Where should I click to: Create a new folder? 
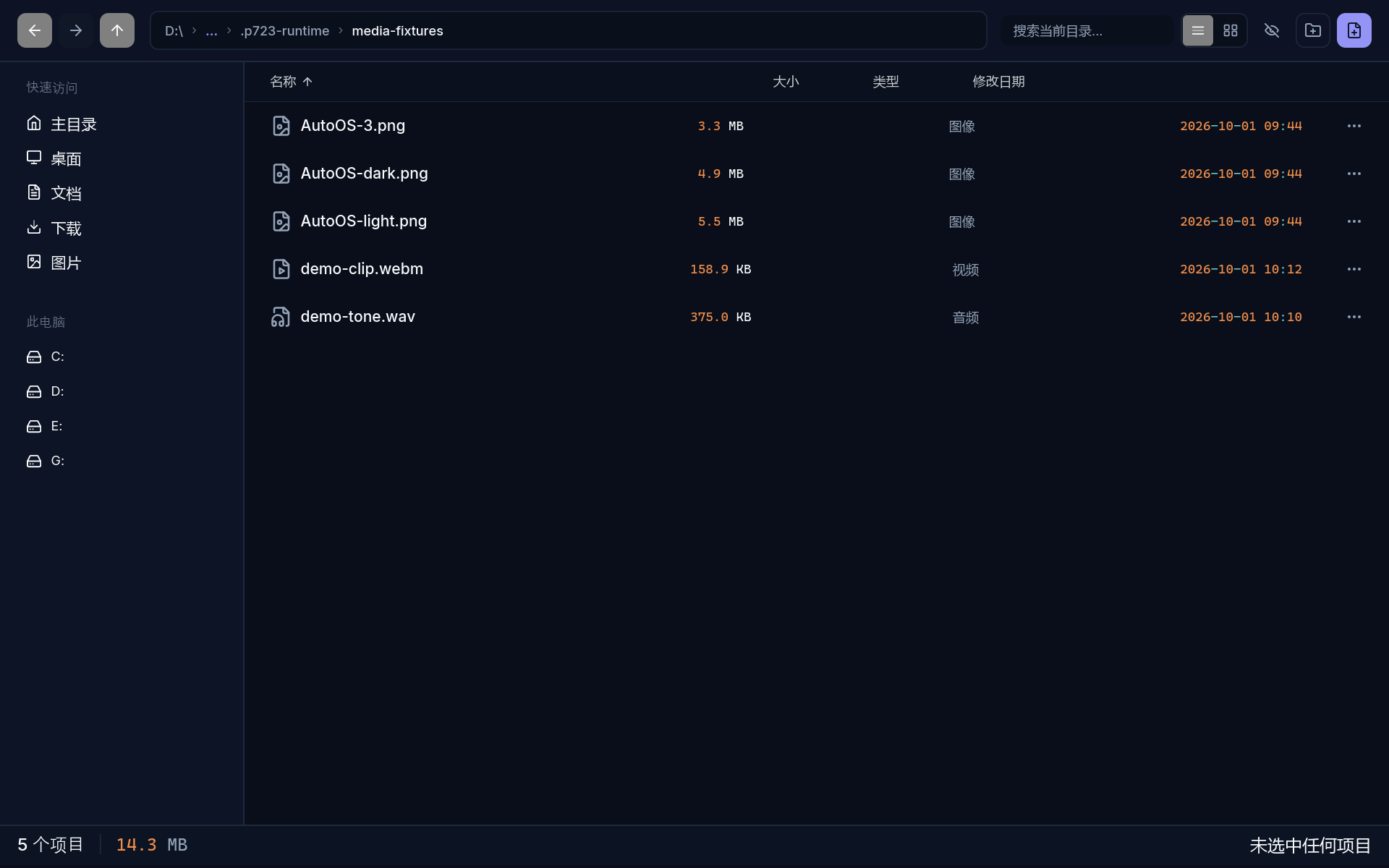1313,30
